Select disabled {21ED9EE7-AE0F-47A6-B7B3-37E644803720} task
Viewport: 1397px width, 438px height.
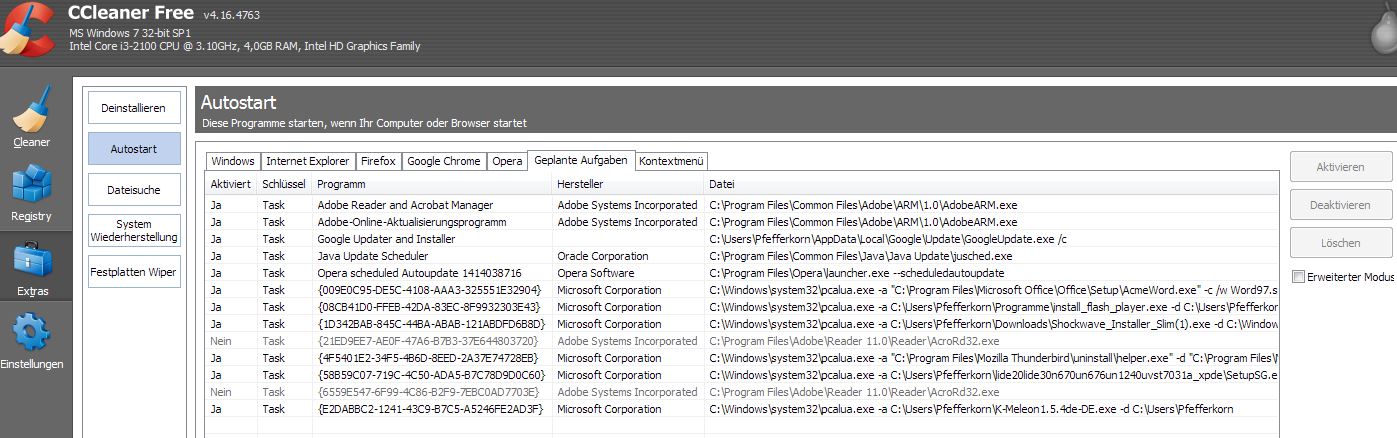point(742,341)
